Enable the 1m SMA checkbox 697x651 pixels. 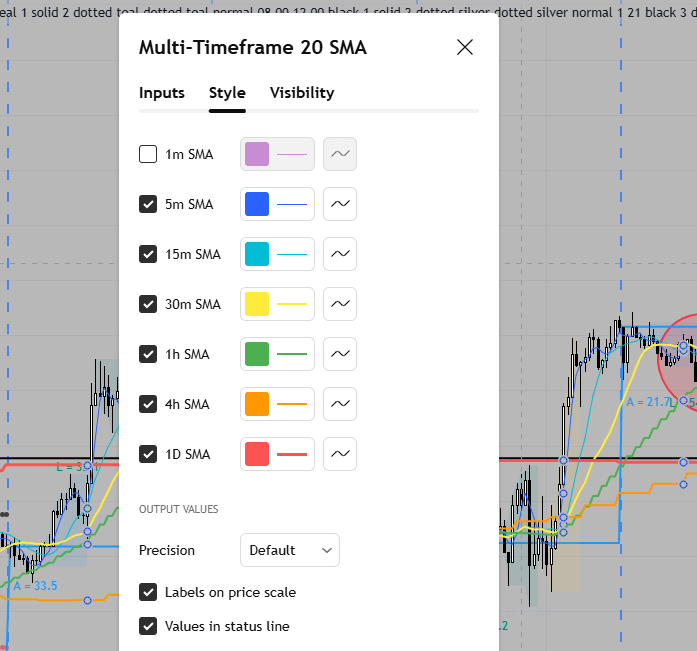point(148,154)
